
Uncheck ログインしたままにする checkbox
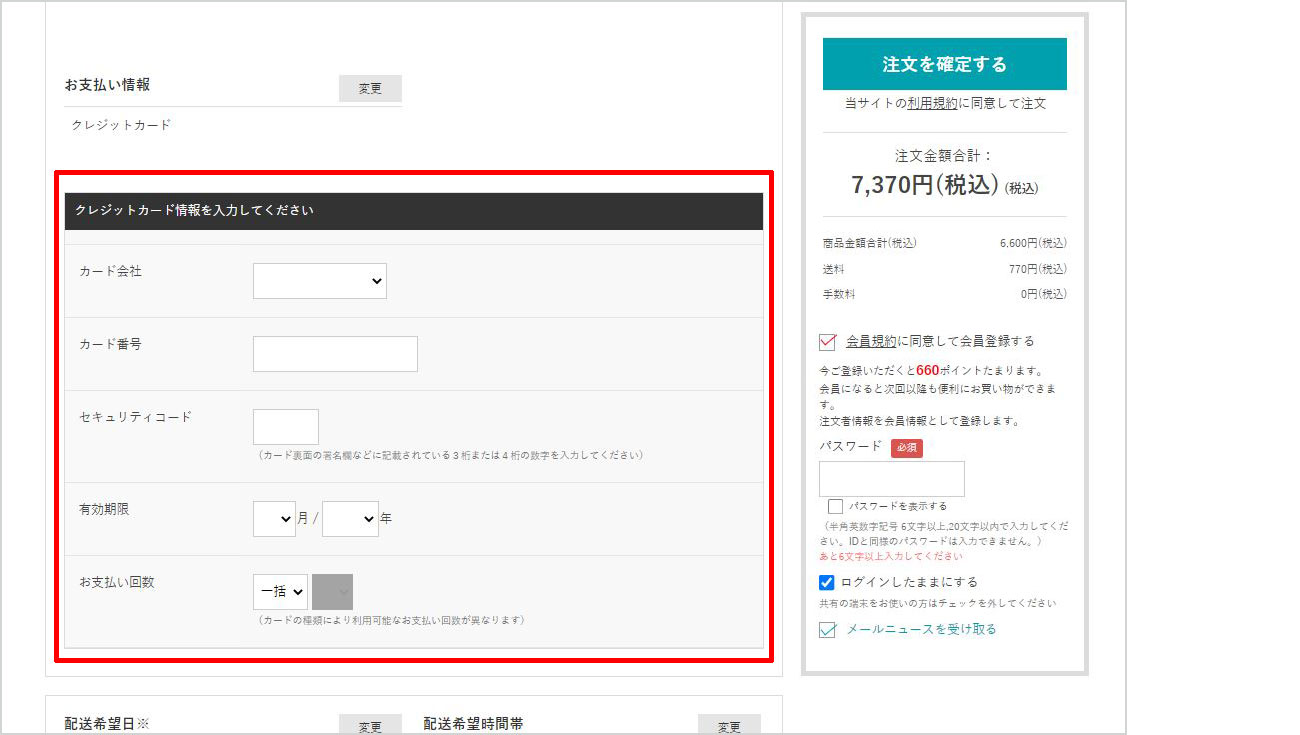tap(827, 583)
